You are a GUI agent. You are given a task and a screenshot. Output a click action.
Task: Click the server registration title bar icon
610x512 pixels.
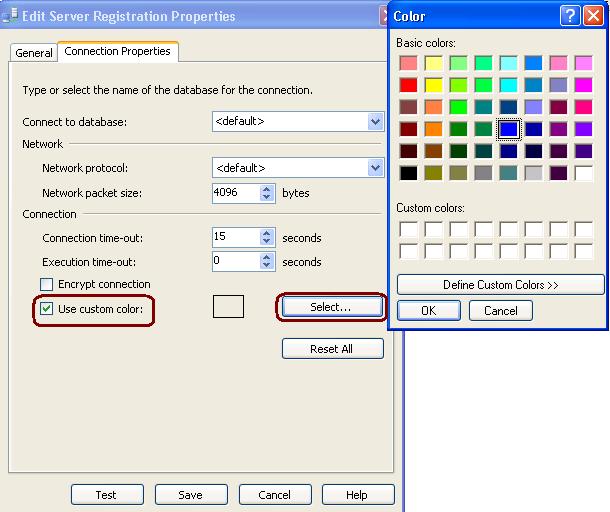pos(10,16)
